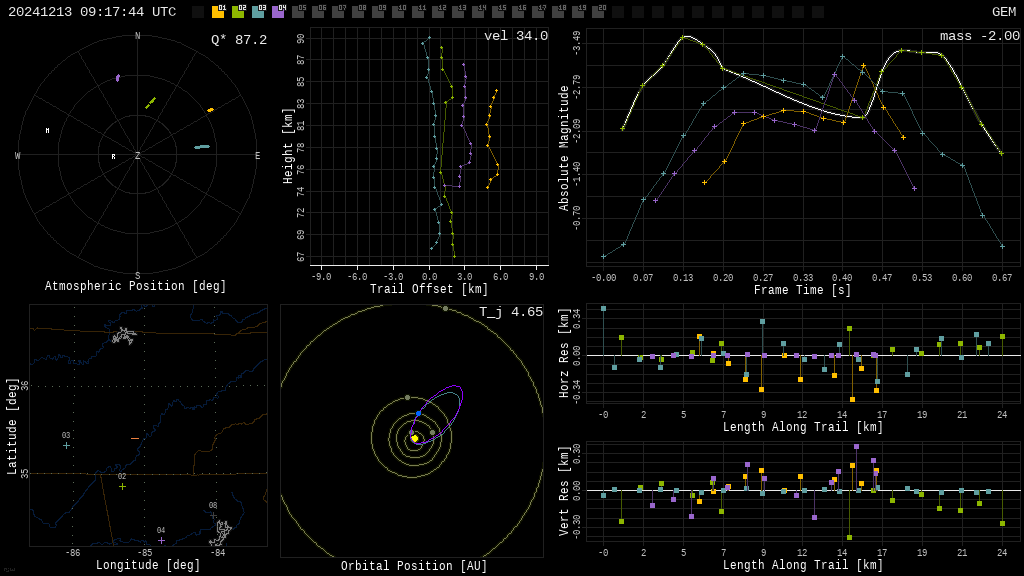Click the mass -2.00 readout
The image size is (1024, 576).
click(979, 36)
